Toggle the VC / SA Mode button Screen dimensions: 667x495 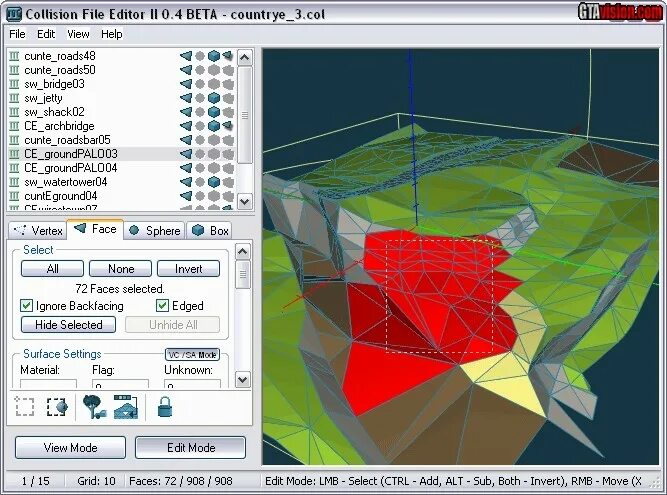[192, 354]
